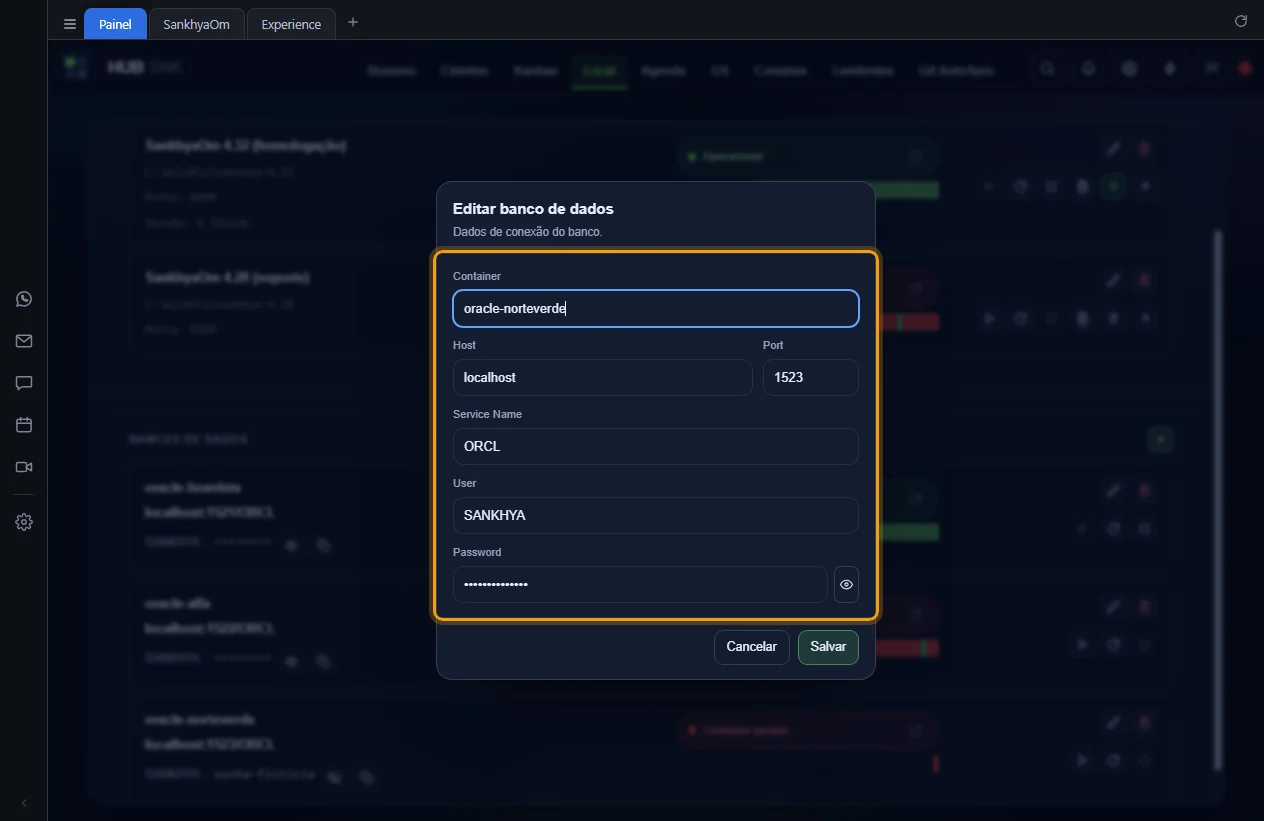Click the Salvar button

[828, 647]
